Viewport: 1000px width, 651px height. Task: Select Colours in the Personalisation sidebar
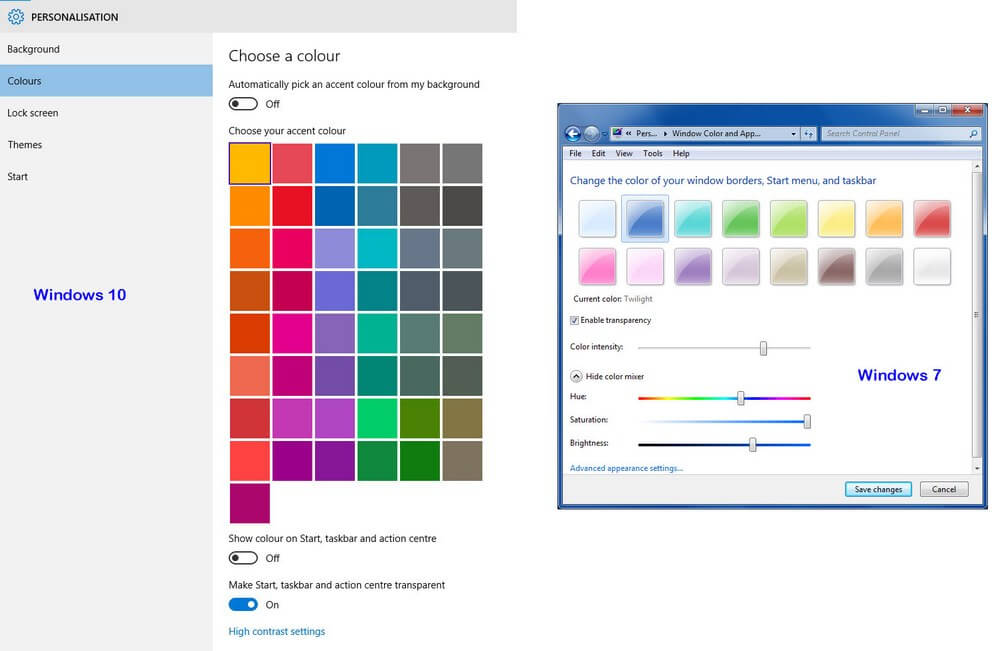(x=106, y=81)
